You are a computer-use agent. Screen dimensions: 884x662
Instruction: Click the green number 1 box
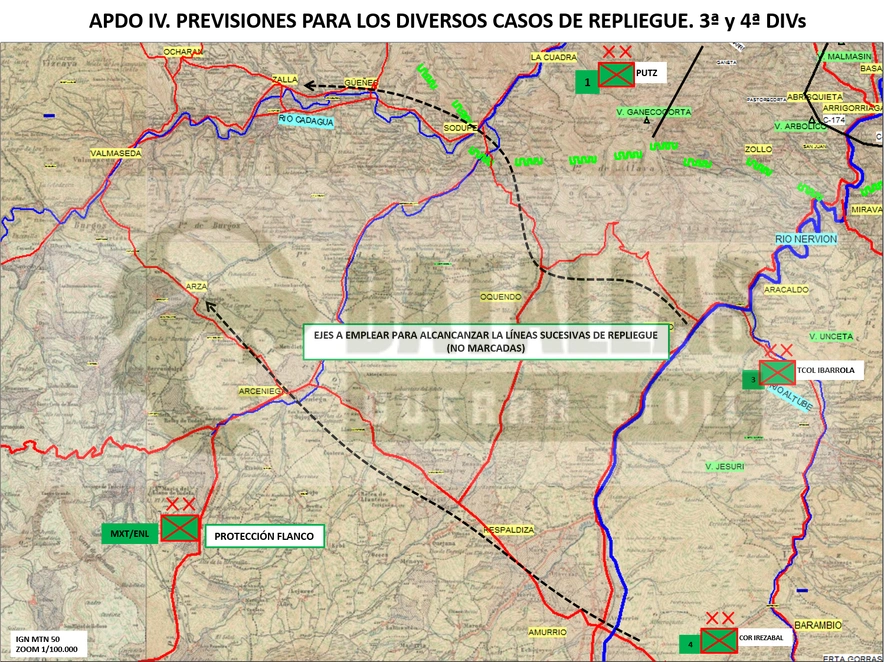pyautogui.click(x=587, y=82)
